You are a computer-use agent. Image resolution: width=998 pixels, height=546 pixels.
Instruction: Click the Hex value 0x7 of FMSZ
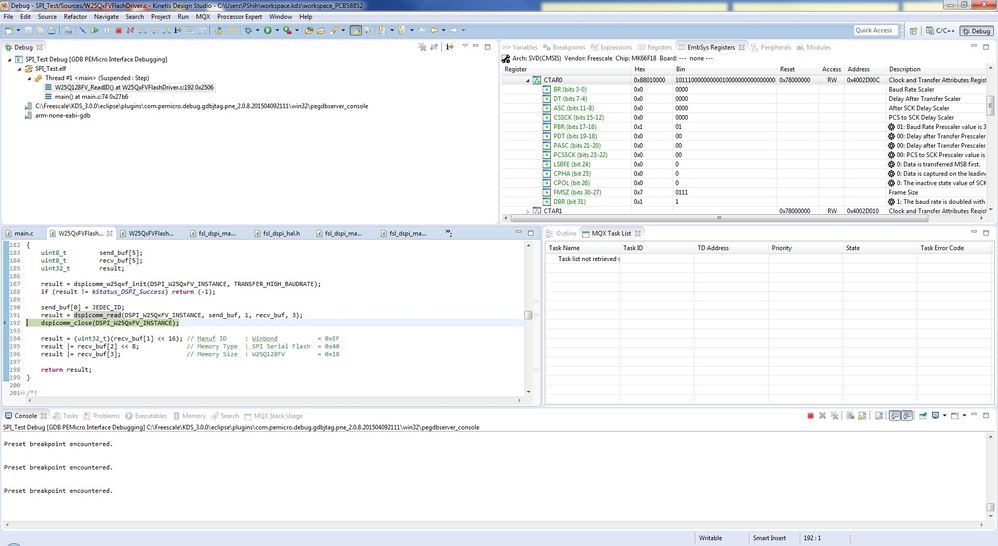(x=638, y=192)
